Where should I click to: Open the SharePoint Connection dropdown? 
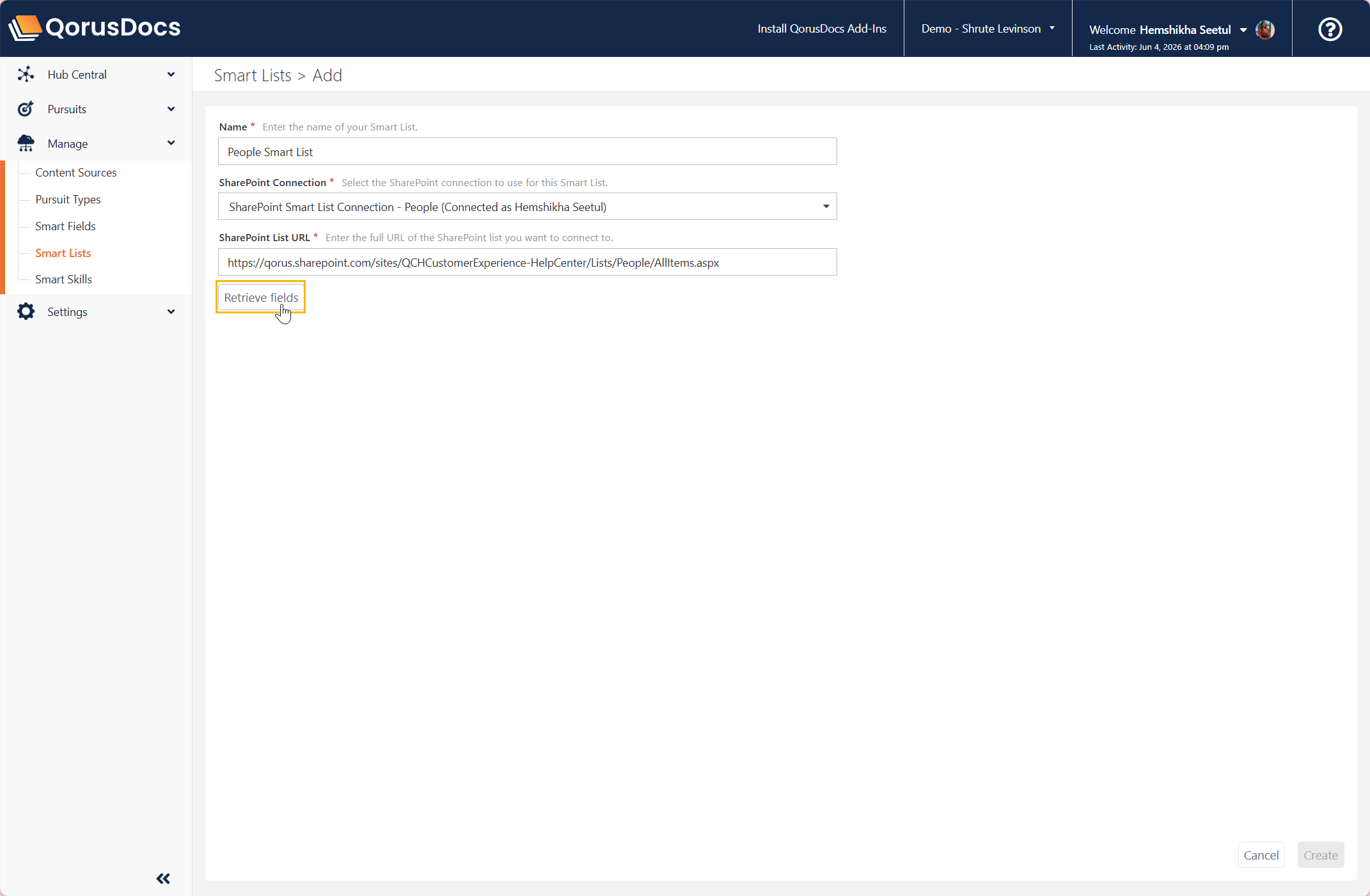[x=527, y=207]
